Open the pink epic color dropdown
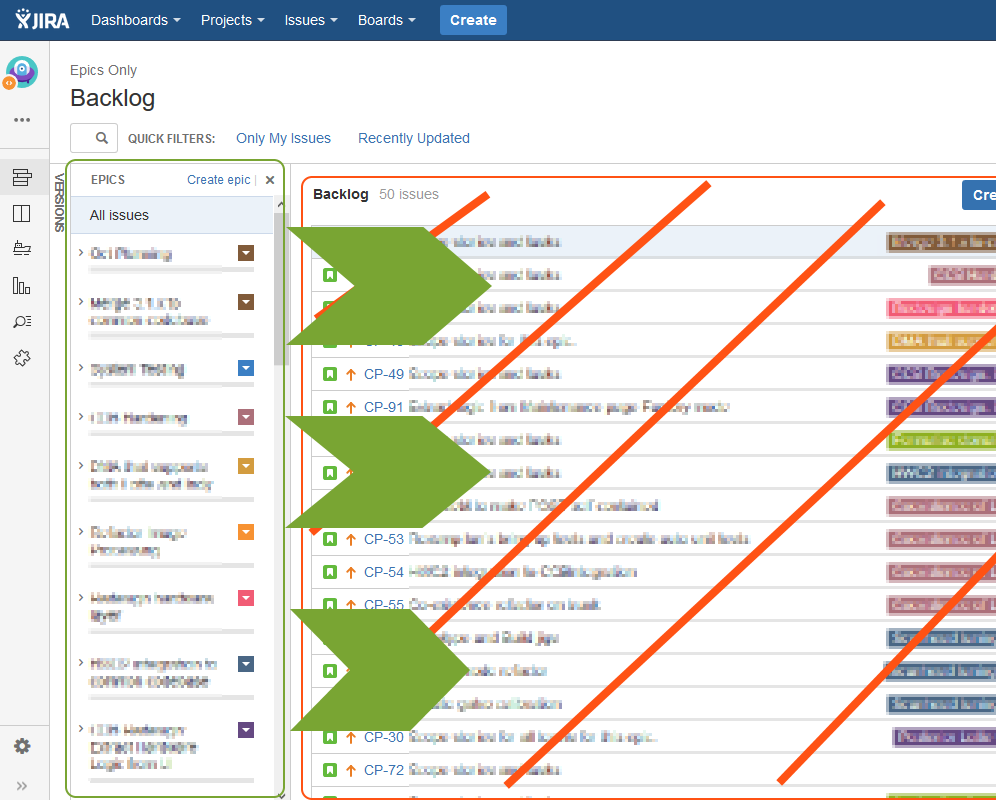Screen dimensions: 996x800 pyautogui.click(x=246, y=598)
